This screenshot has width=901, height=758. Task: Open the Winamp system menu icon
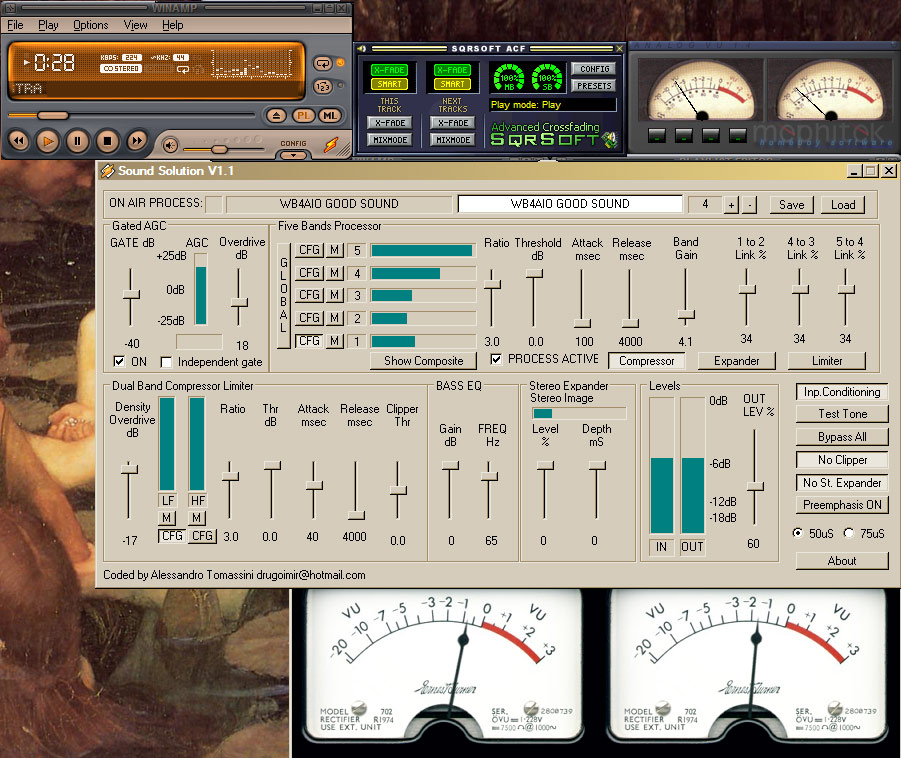(x=10, y=8)
